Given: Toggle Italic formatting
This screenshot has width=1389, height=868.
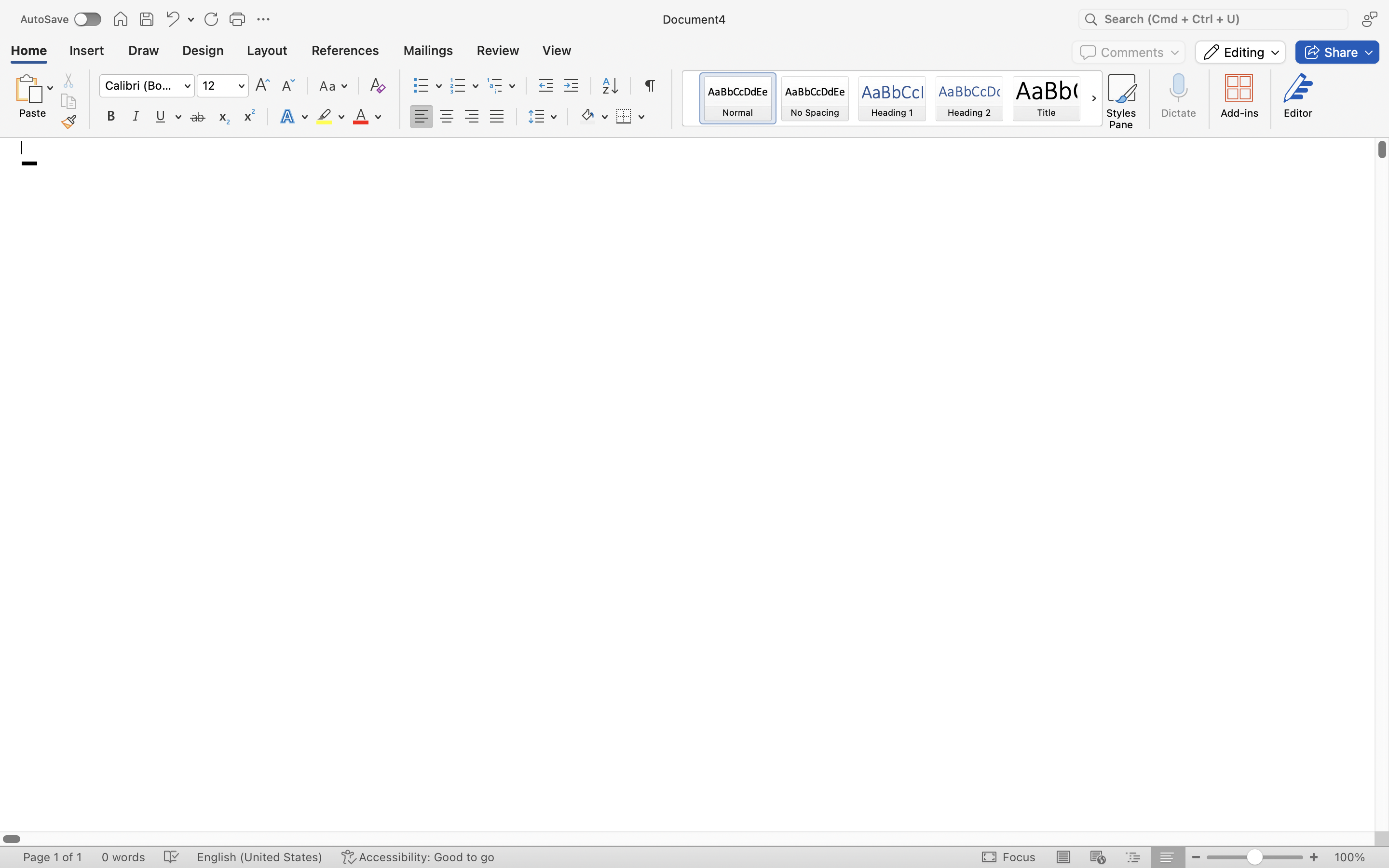Looking at the screenshot, I should (136, 117).
